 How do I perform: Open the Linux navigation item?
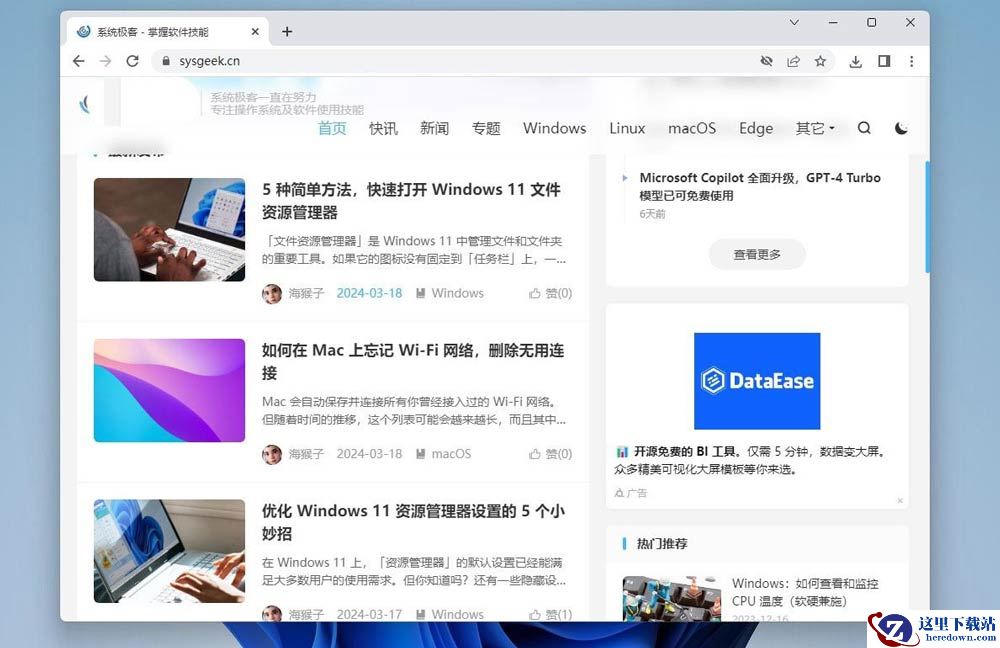click(627, 128)
